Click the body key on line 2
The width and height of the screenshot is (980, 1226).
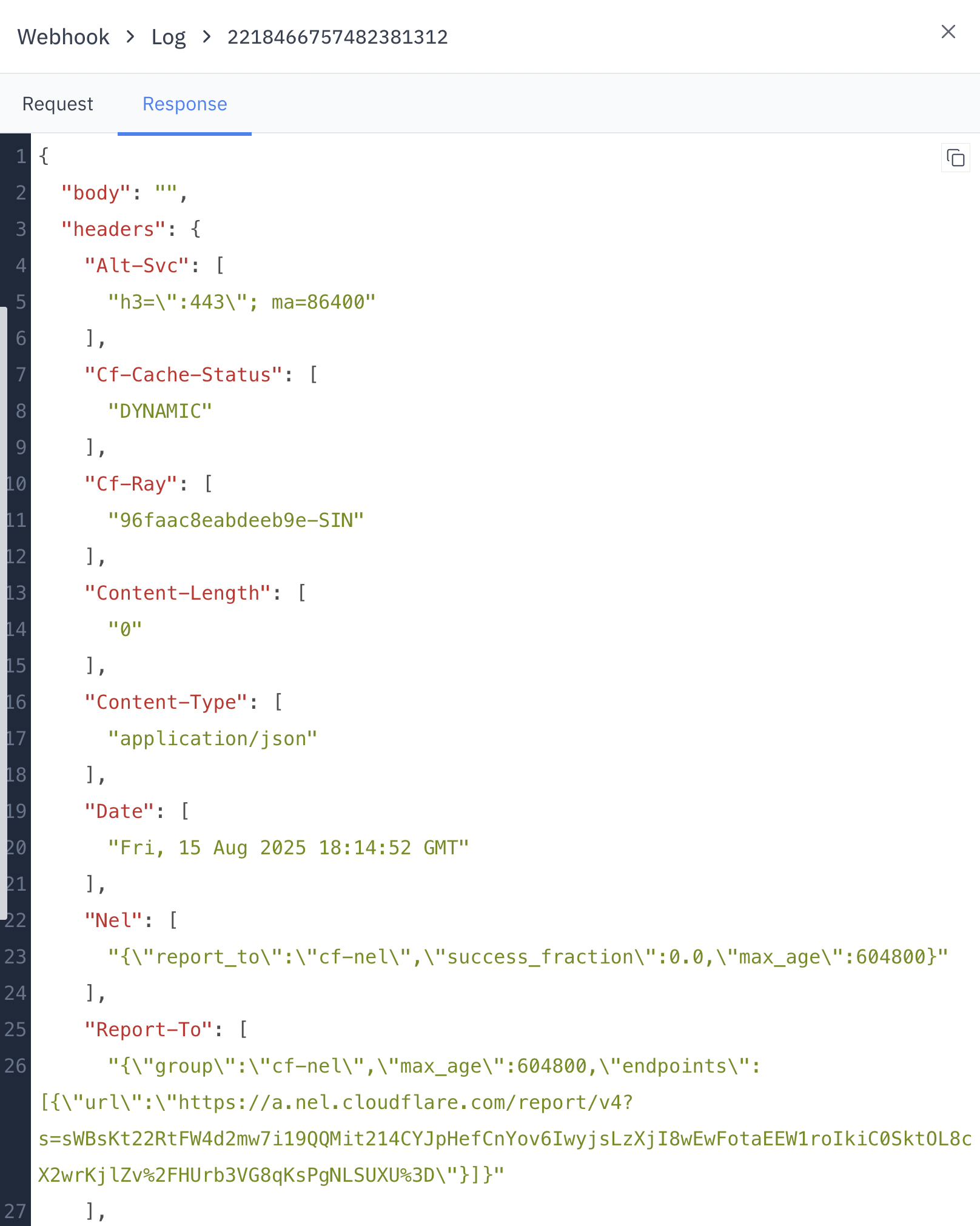[x=97, y=193]
